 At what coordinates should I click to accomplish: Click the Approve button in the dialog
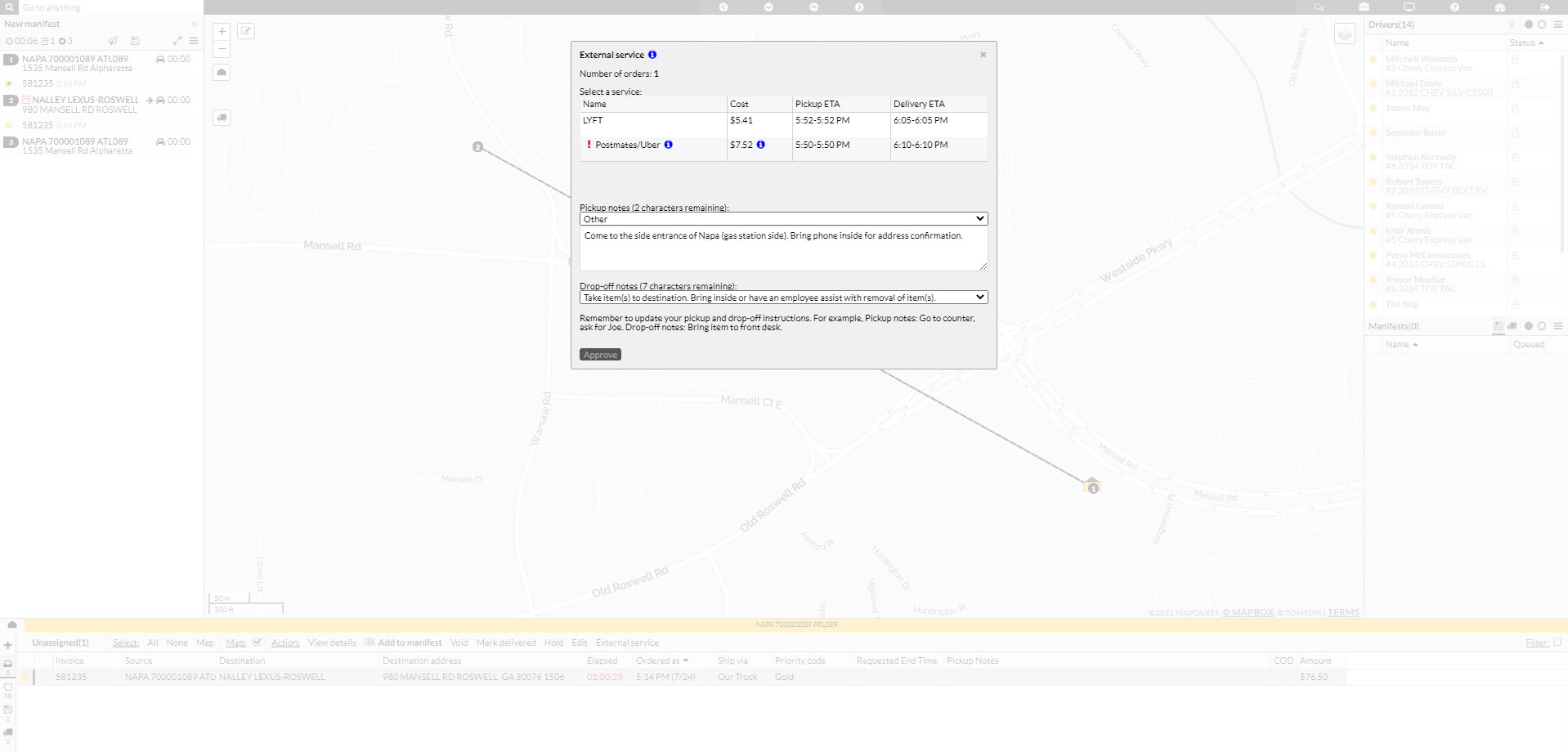pos(600,354)
